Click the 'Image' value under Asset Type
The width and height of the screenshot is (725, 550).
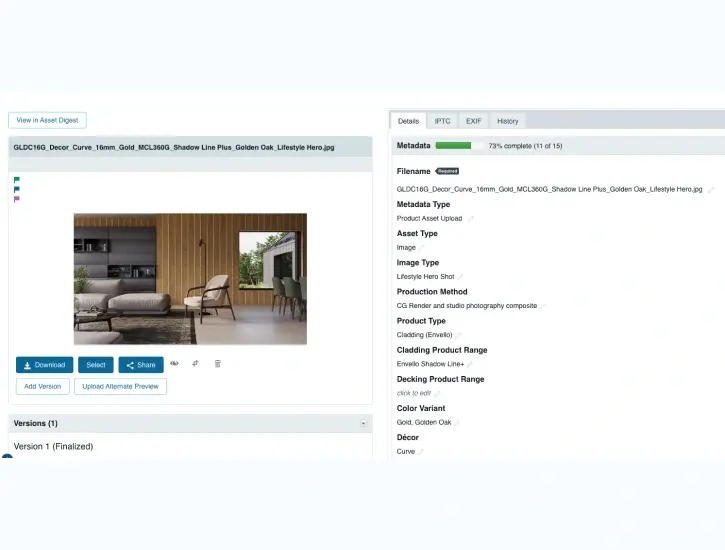[x=406, y=248]
